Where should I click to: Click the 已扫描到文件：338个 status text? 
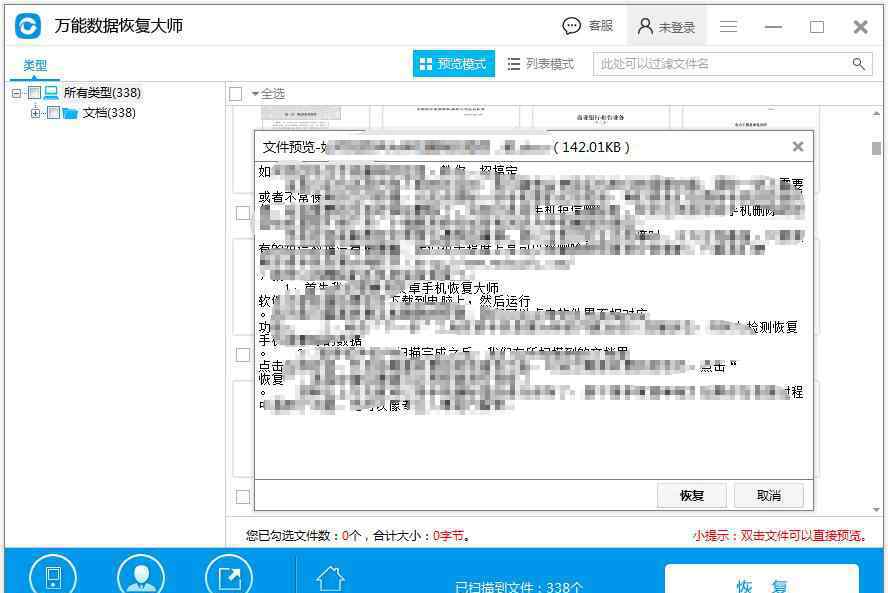click(x=519, y=587)
